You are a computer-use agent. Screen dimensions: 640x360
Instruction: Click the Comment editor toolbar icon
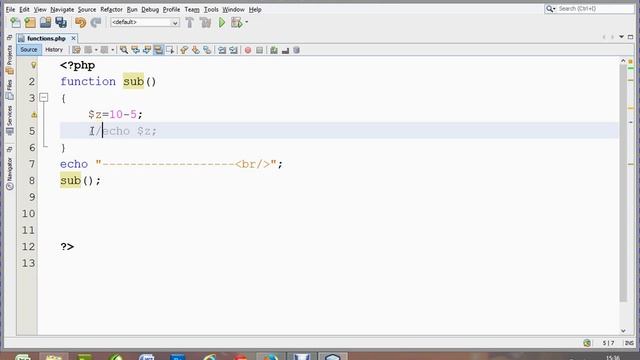click(274, 50)
